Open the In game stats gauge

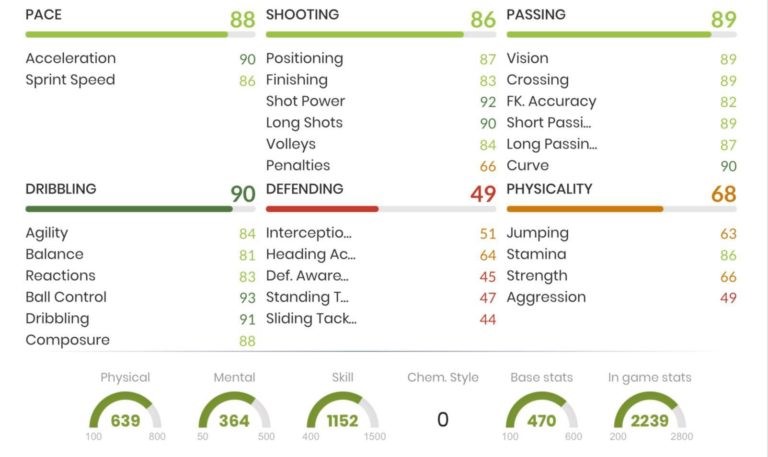click(x=649, y=415)
